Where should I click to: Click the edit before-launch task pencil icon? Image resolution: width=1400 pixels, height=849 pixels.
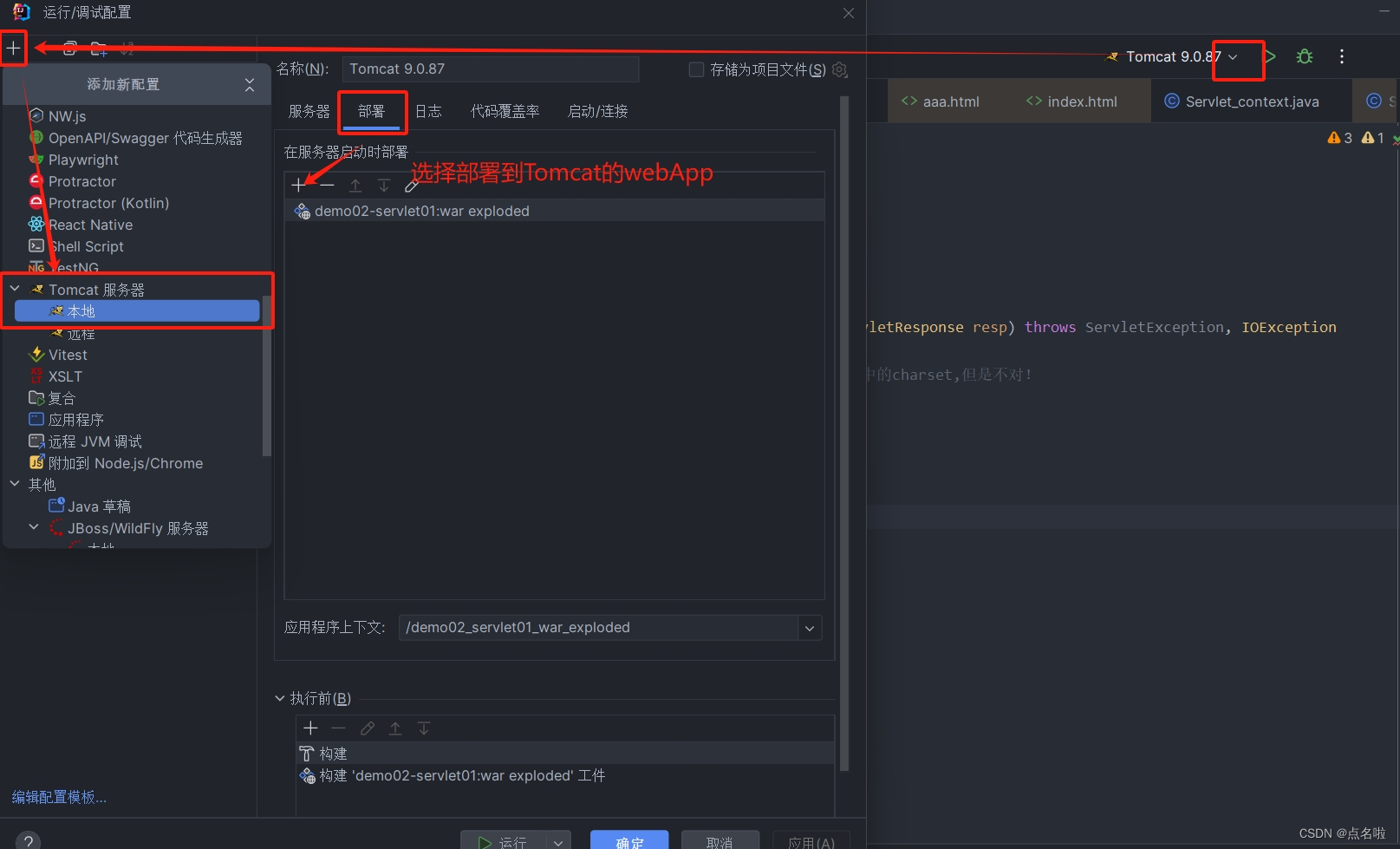coord(368,728)
